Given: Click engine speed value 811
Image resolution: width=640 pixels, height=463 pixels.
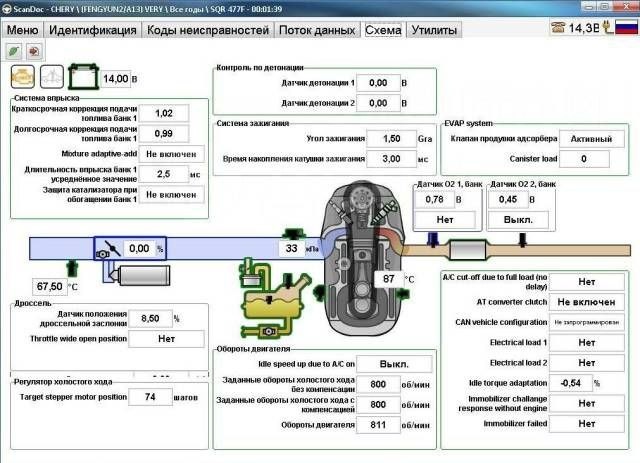Looking at the screenshot, I should click(x=378, y=425).
